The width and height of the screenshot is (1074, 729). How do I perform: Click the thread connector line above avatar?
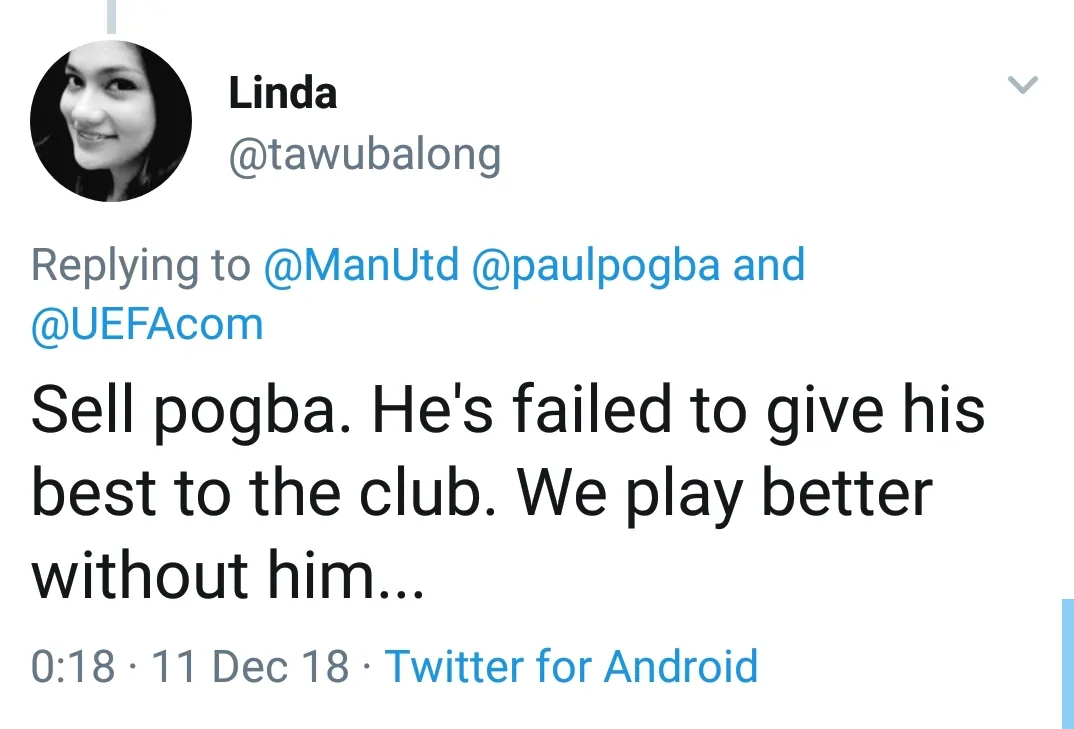(111, 15)
